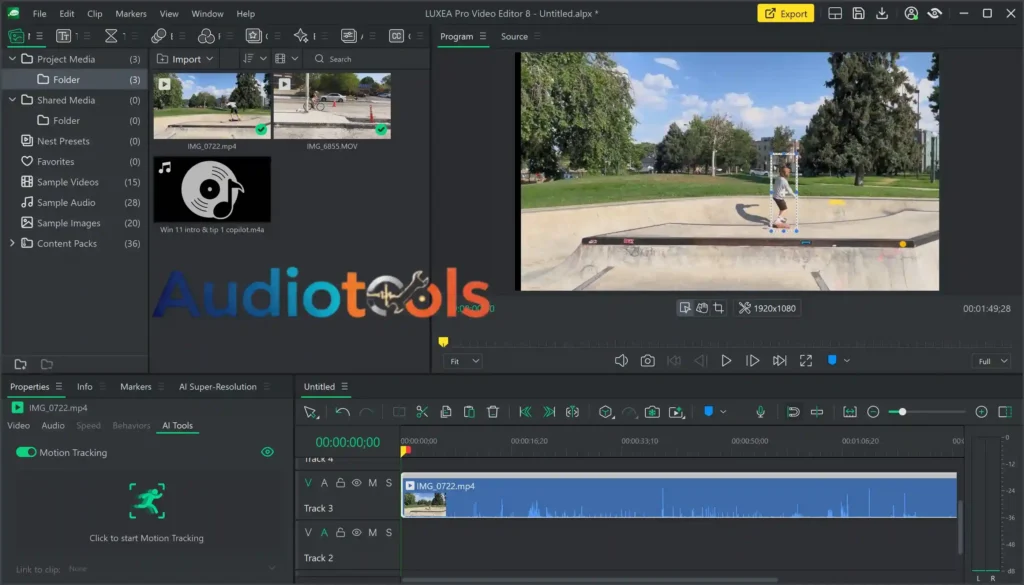Toggle the V video target on Track 3
The image size is (1024, 585).
[x=308, y=483]
